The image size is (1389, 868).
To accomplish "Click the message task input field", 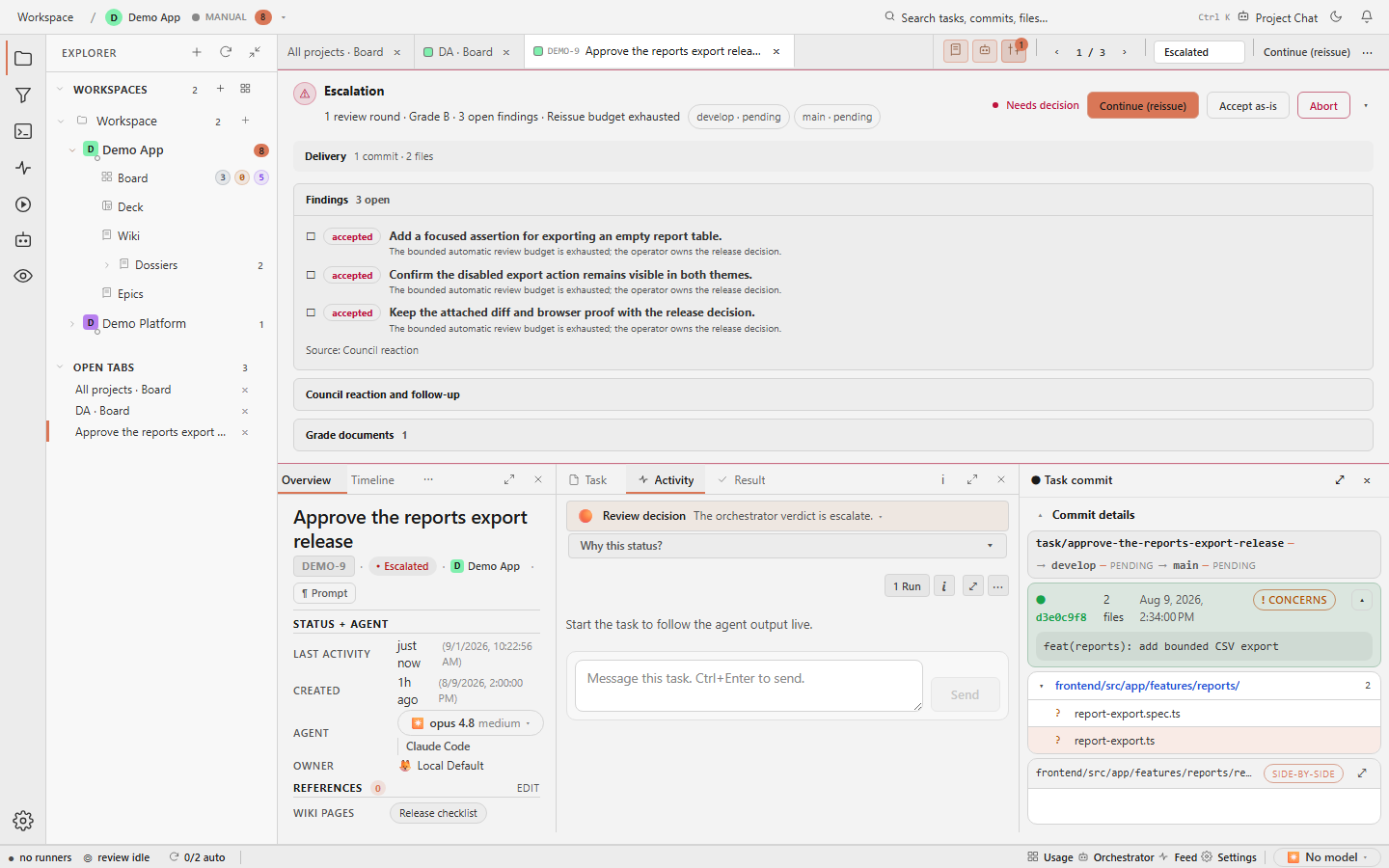I will [749, 686].
